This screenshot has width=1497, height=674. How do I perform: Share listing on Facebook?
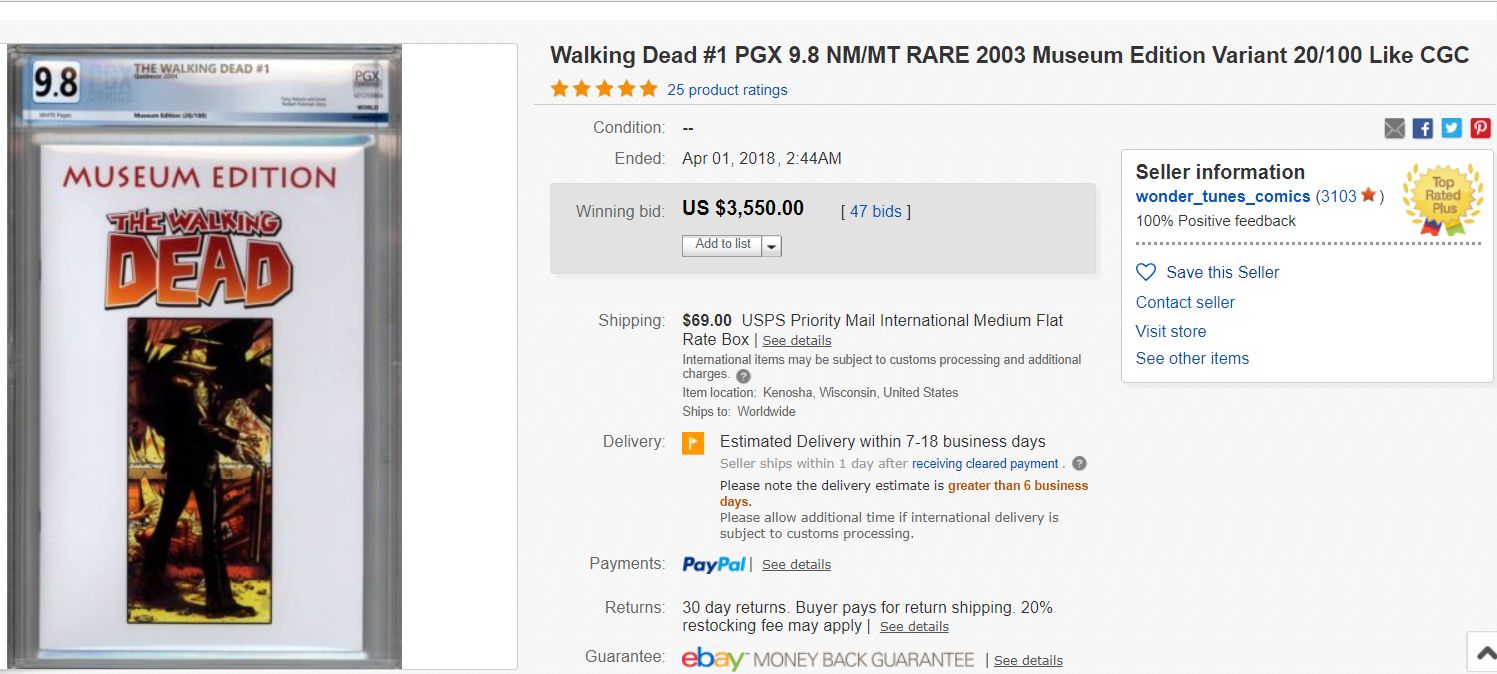(x=1423, y=128)
